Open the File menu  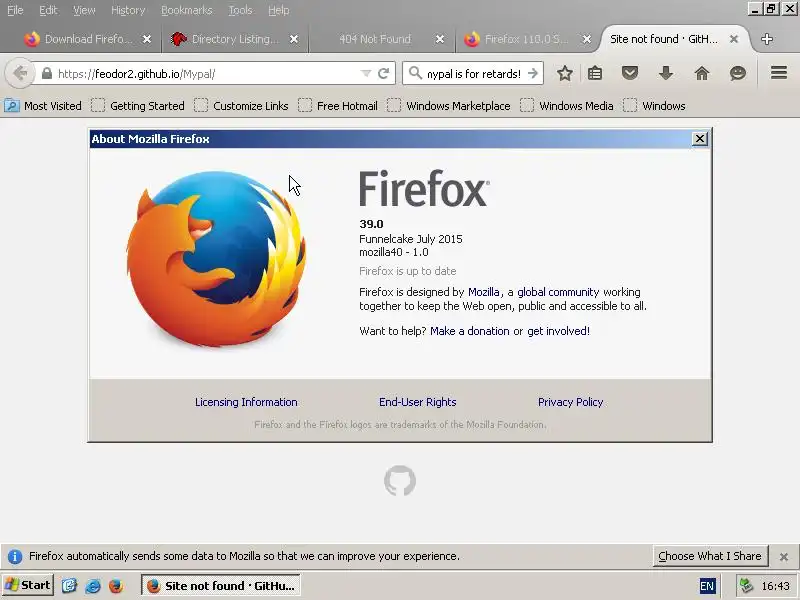pos(15,10)
